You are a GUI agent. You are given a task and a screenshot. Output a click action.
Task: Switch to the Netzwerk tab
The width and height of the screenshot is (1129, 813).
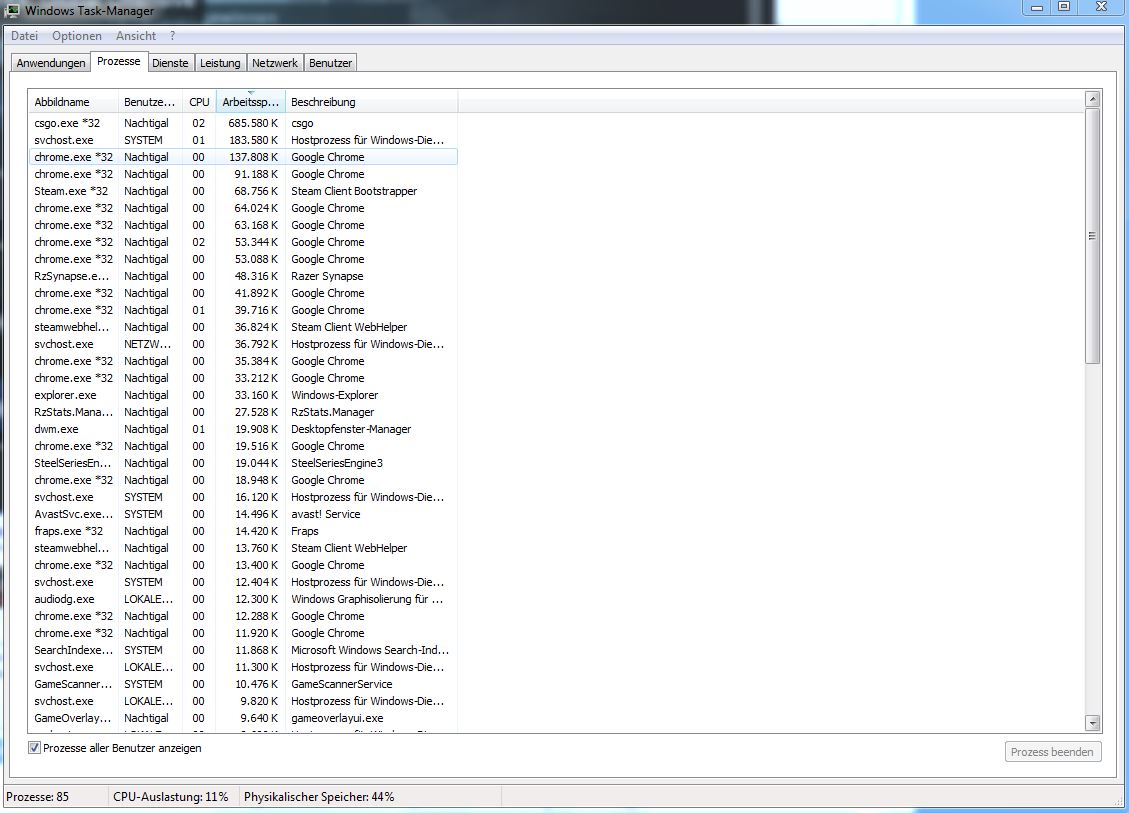click(274, 63)
